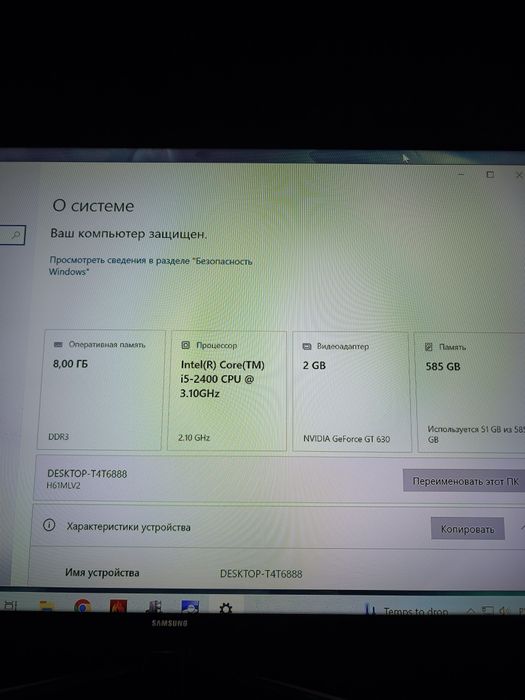Click 'DESKTOP-T4T6888' value beside Имя устройства
Screen dimensions: 525x700
coord(261,574)
